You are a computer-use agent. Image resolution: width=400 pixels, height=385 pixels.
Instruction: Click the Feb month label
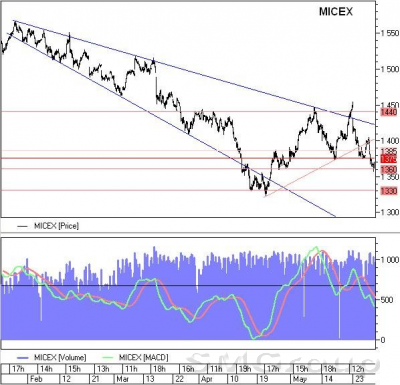[36, 379]
